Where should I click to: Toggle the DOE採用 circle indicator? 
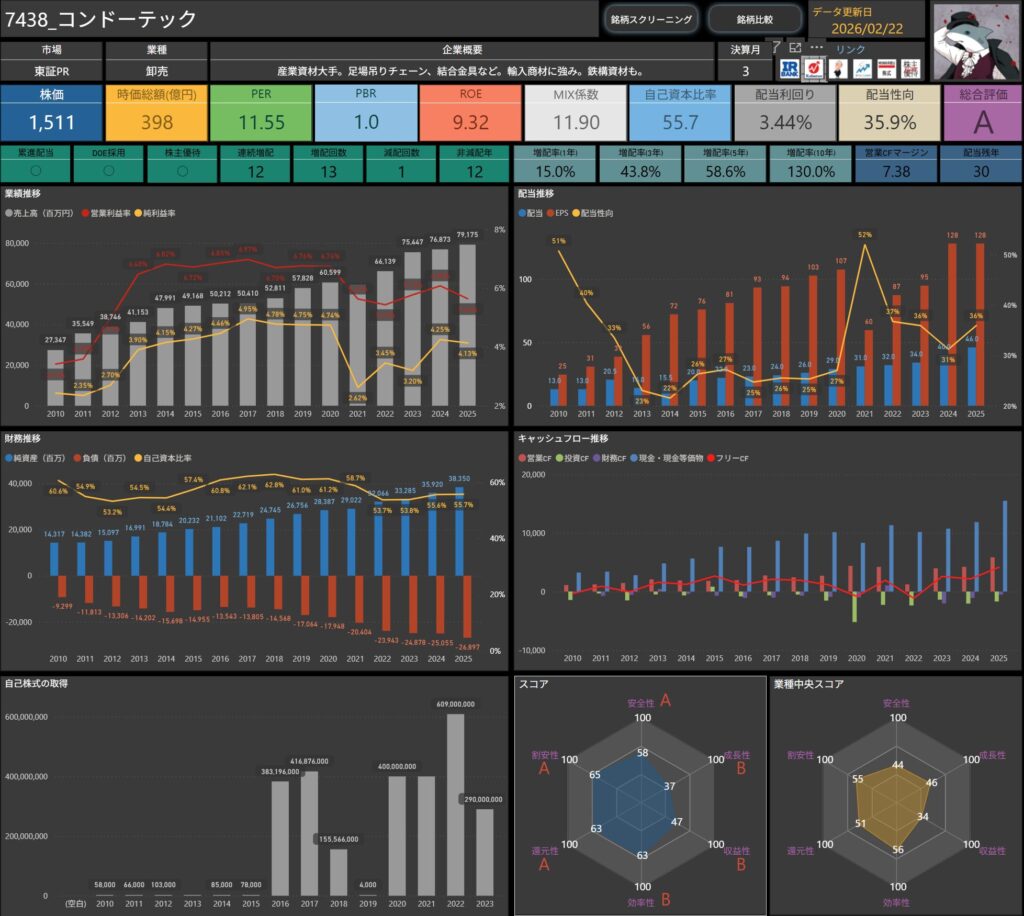pyautogui.click(x=108, y=170)
